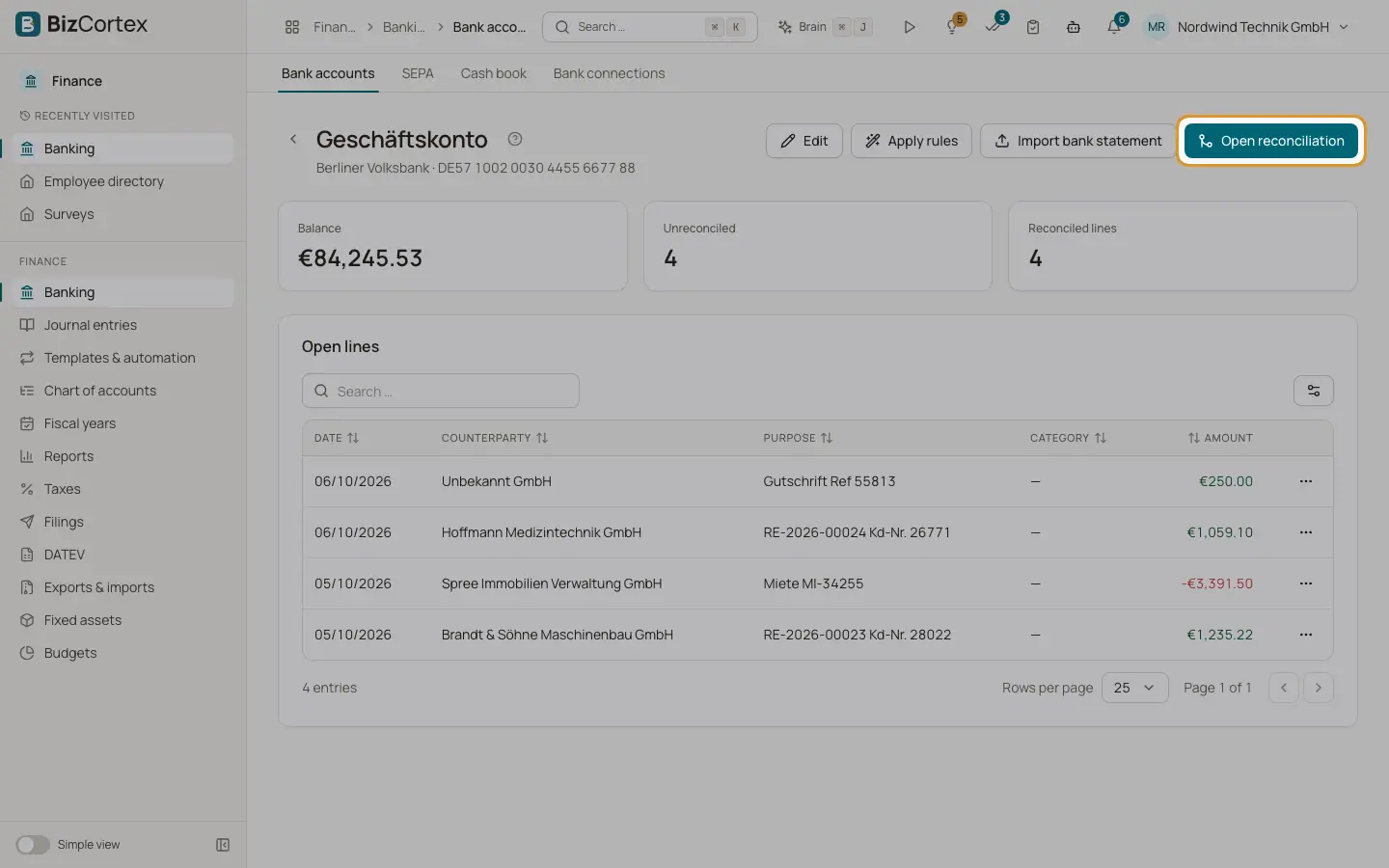Switch to the Cash book tab
The height and width of the screenshot is (868, 1389).
coord(494,73)
